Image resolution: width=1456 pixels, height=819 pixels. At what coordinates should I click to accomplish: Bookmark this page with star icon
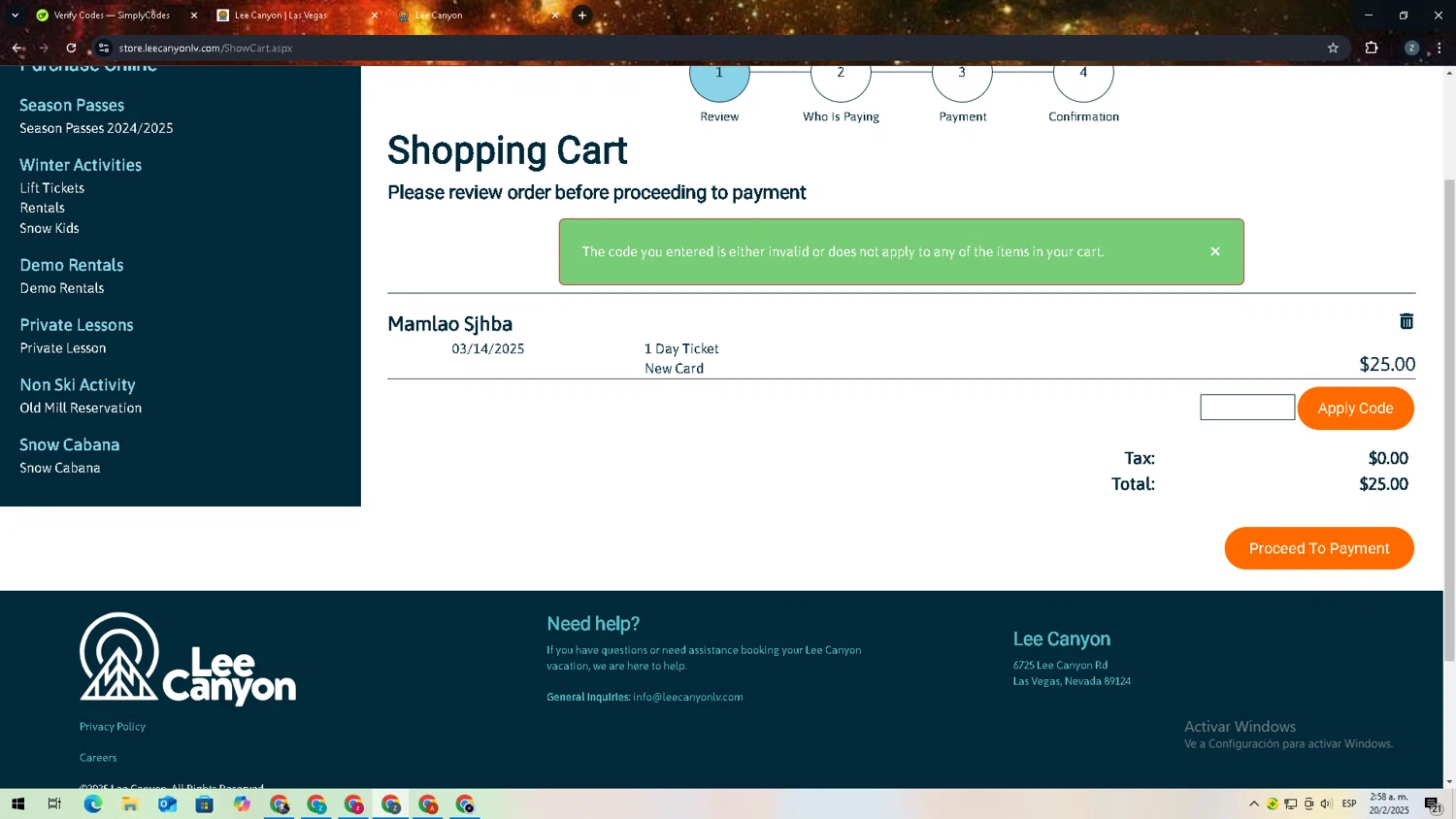1333,48
